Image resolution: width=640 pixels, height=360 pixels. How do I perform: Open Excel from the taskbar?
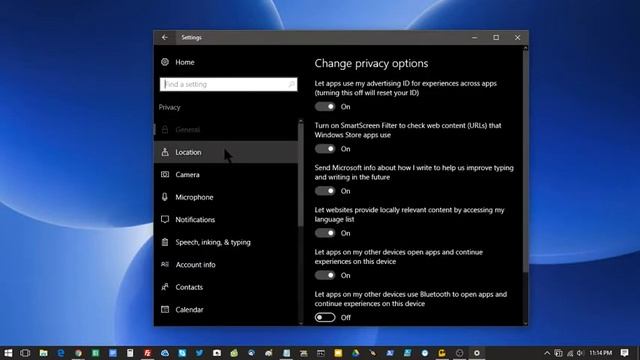[x=96, y=353]
